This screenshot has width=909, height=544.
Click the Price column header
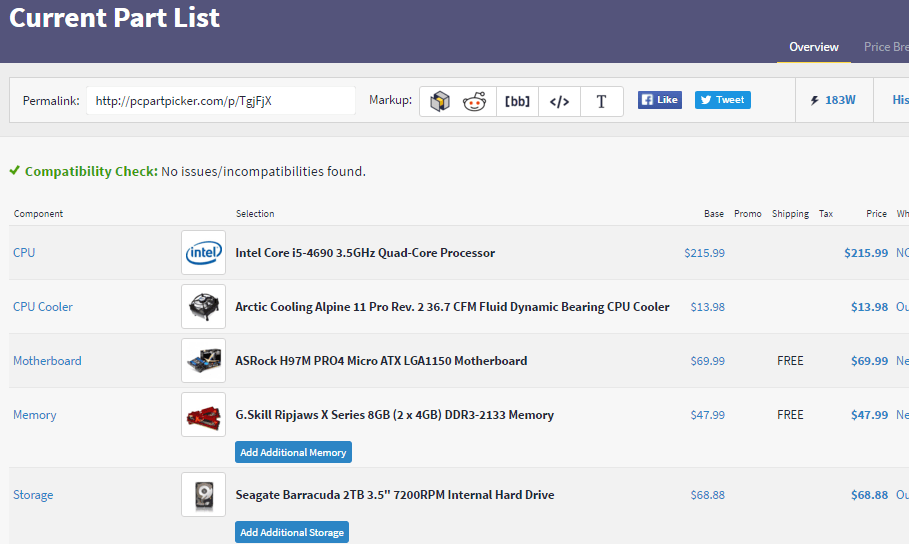pyautogui.click(x=877, y=213)
